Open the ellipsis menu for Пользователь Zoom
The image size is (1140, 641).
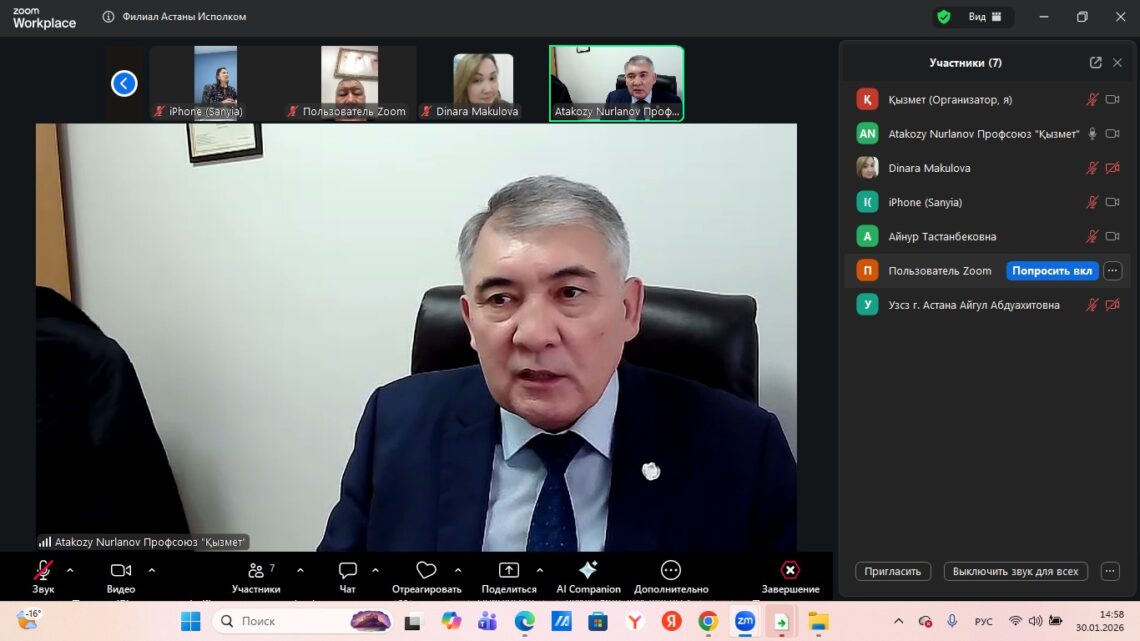(x=1112, y=270)
